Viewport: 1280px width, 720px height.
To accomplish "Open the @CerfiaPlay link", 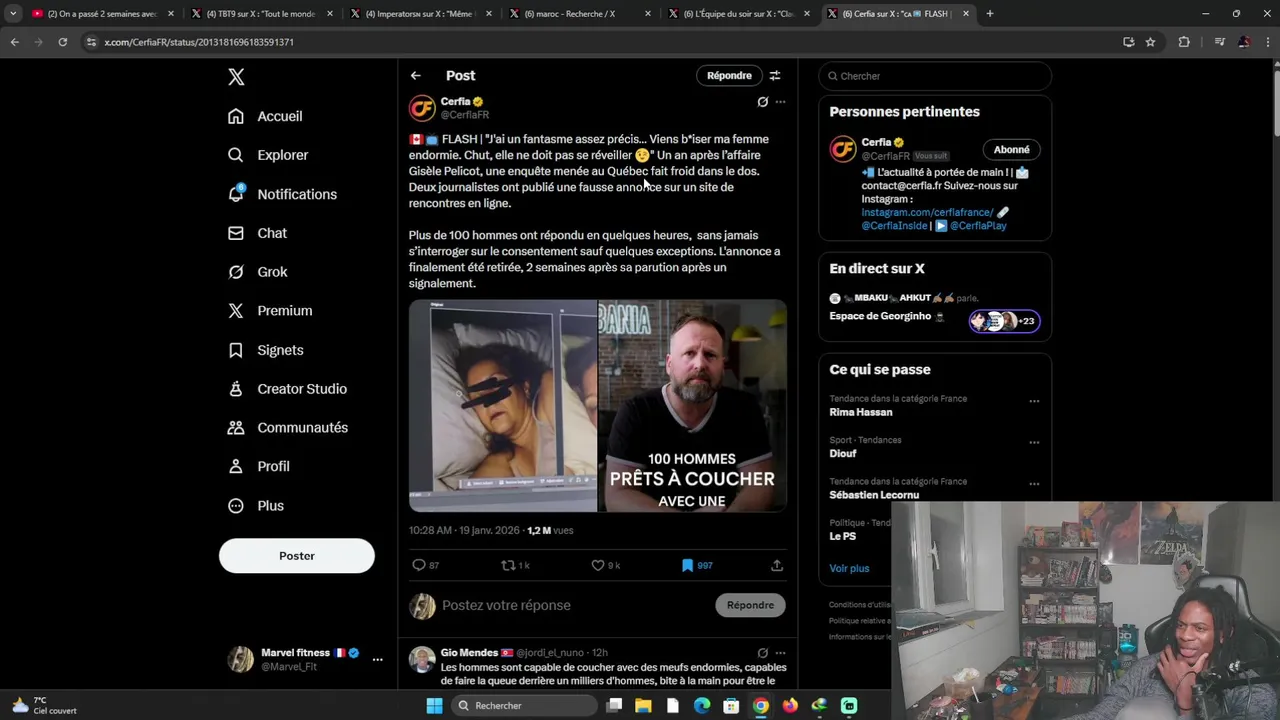I will click(978, 225).
